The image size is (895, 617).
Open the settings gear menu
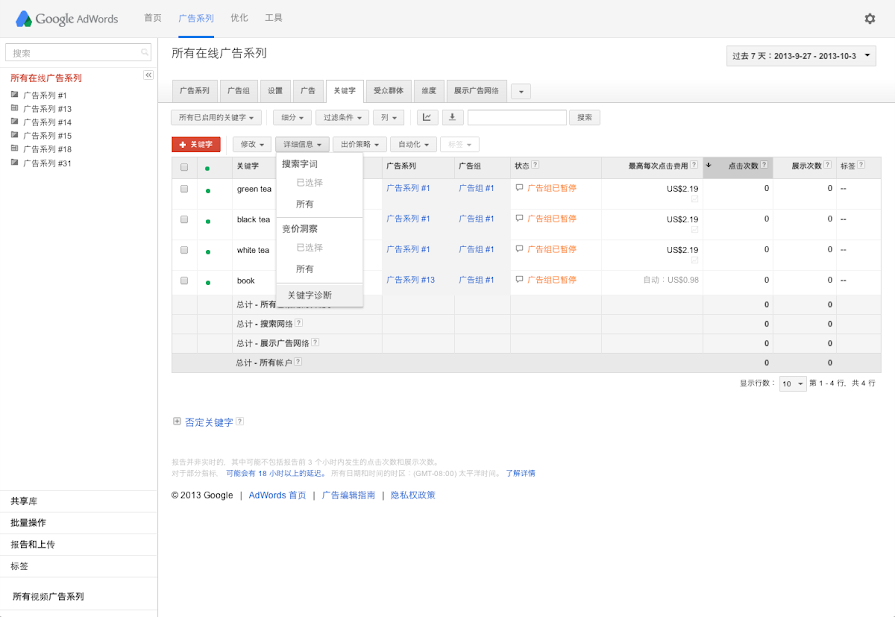click(869, 18)
